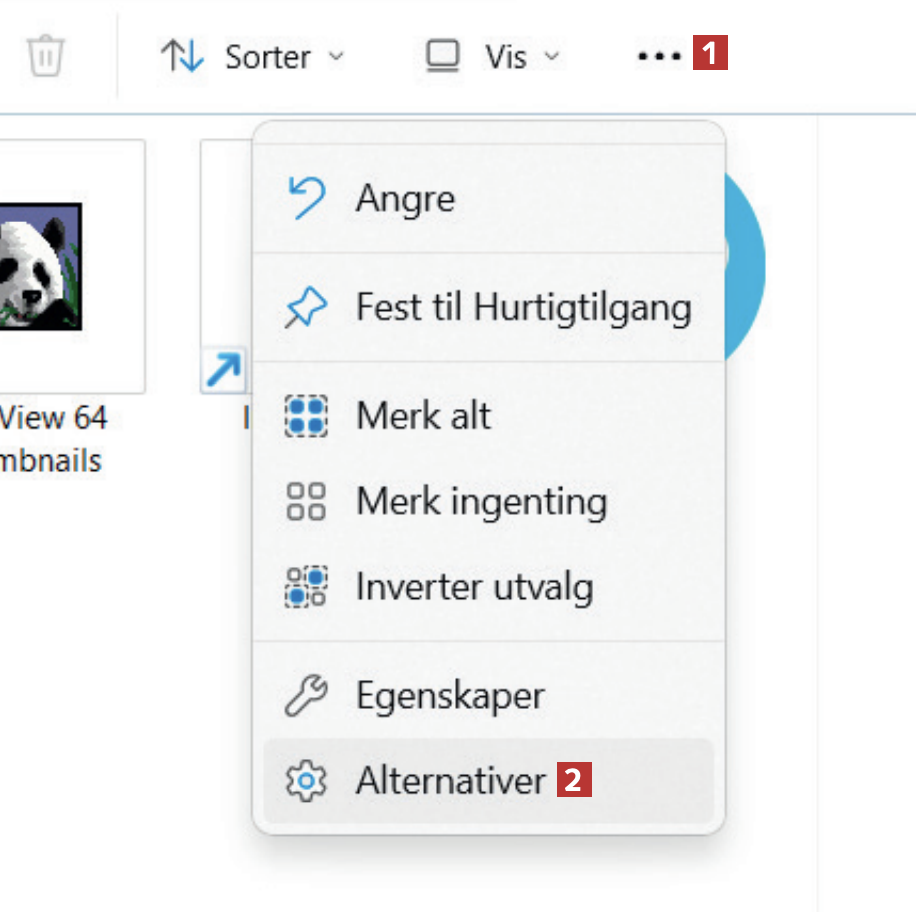
Task: Select Fest til Hurtigtilgang menu entry
Action: [x=523, y=308]
